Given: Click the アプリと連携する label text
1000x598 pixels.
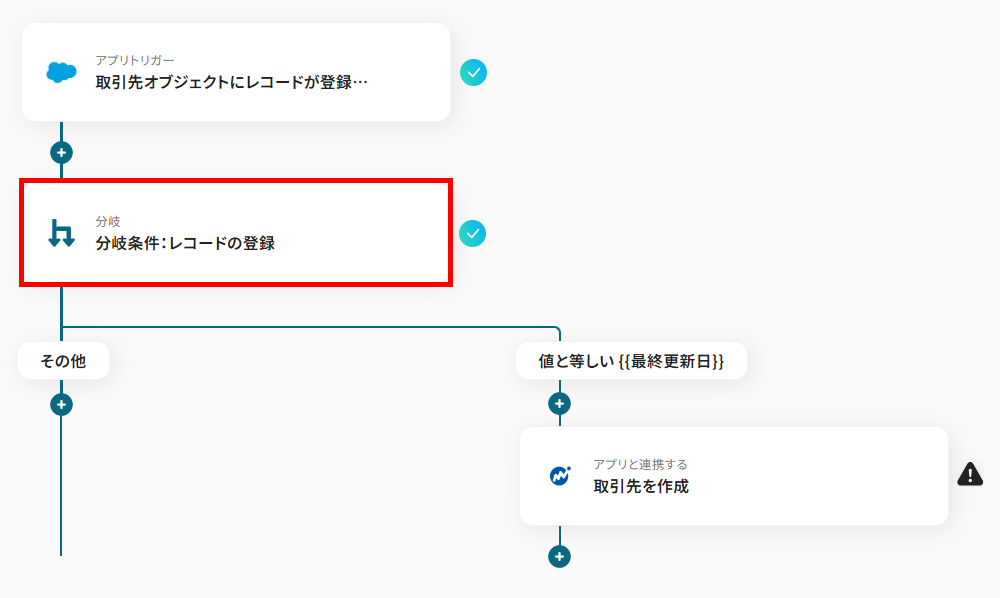Looking at the screenshot, I should [x=640, y=464].
